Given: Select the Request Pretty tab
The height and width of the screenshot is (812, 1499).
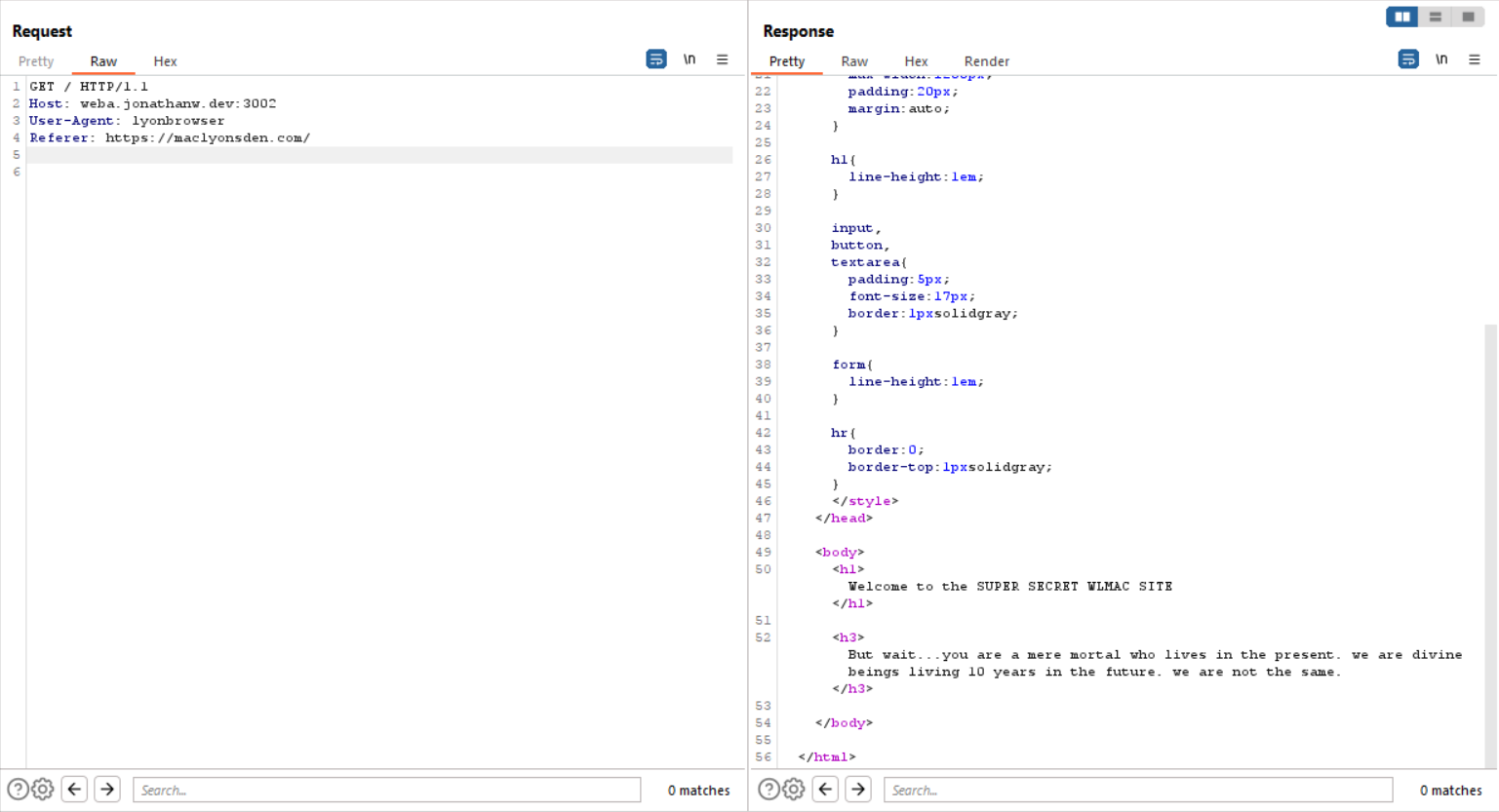Looking at the screenshot, I should pos(36,61).
